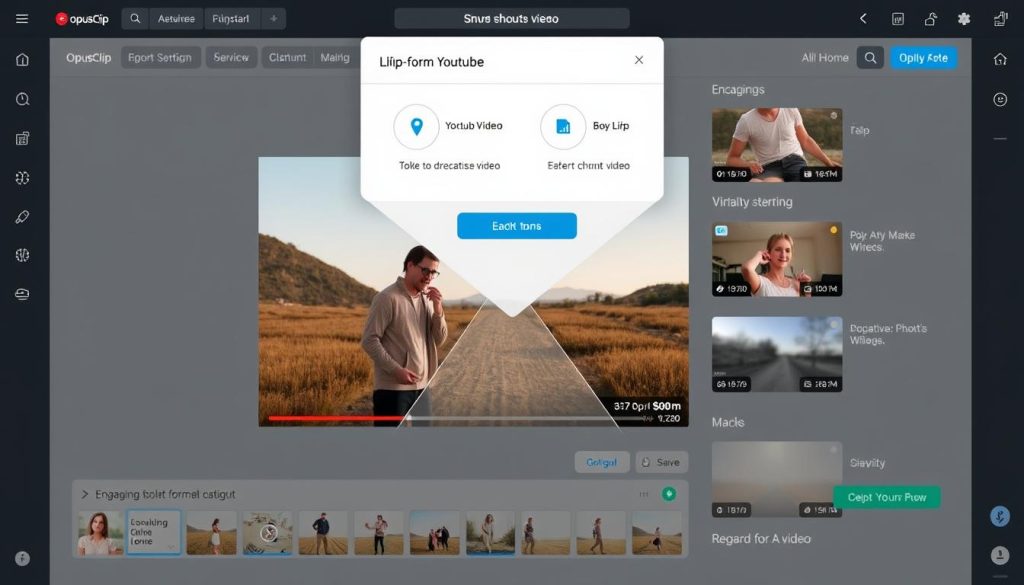The image size is (1024, 585).
Task: Open the history clock icon in sidebar
Action: (21, 99)
